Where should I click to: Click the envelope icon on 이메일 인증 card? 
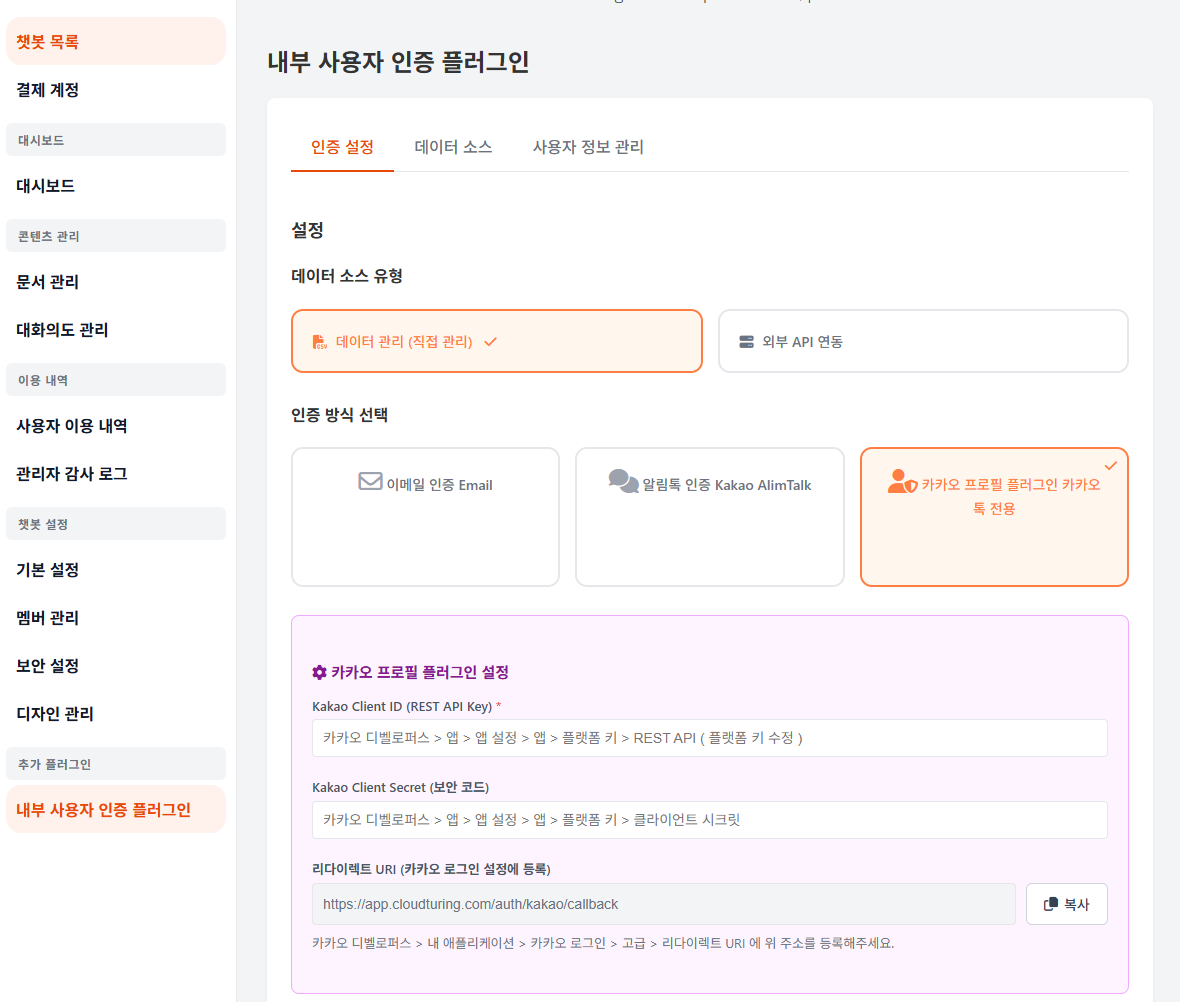click(x=370, y=484)
